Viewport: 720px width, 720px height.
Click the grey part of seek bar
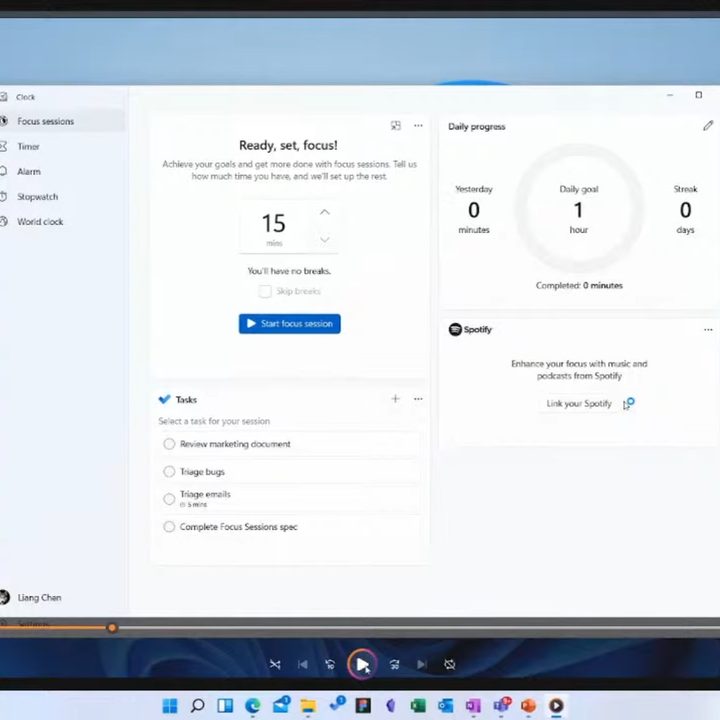(418, 628)
